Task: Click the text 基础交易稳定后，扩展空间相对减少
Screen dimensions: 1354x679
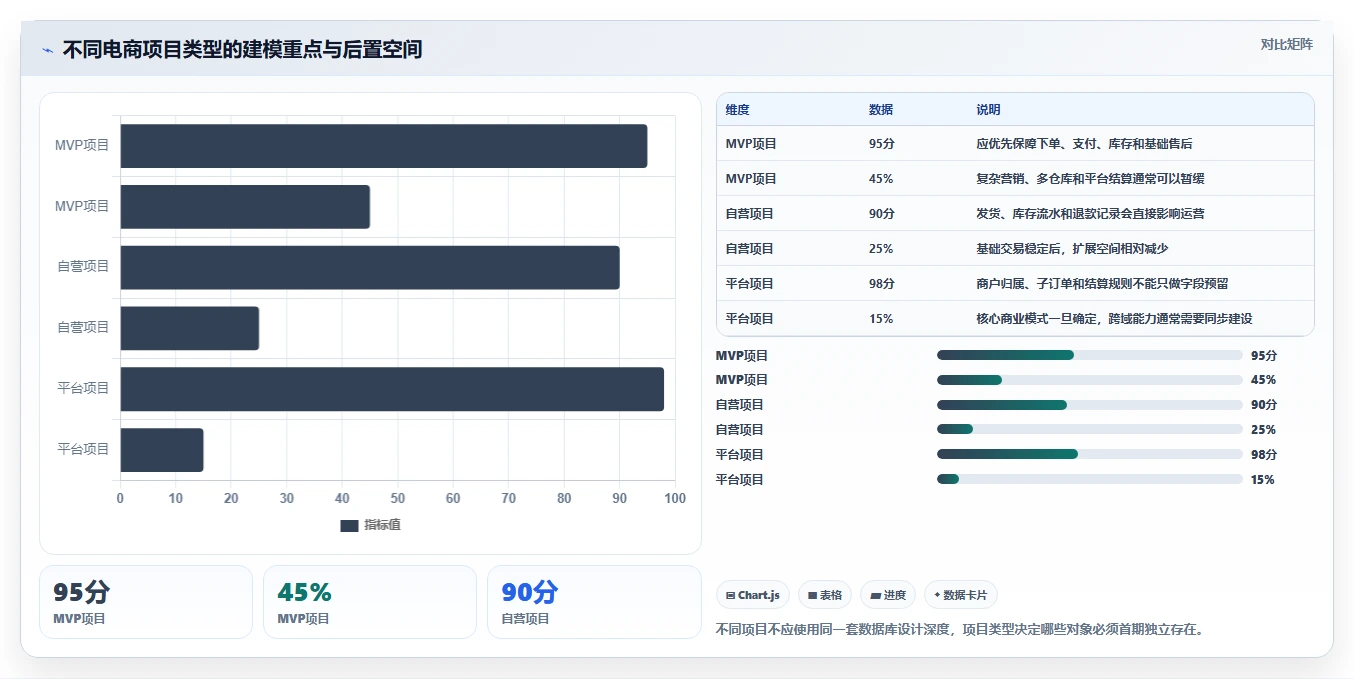Action: 1072,249
